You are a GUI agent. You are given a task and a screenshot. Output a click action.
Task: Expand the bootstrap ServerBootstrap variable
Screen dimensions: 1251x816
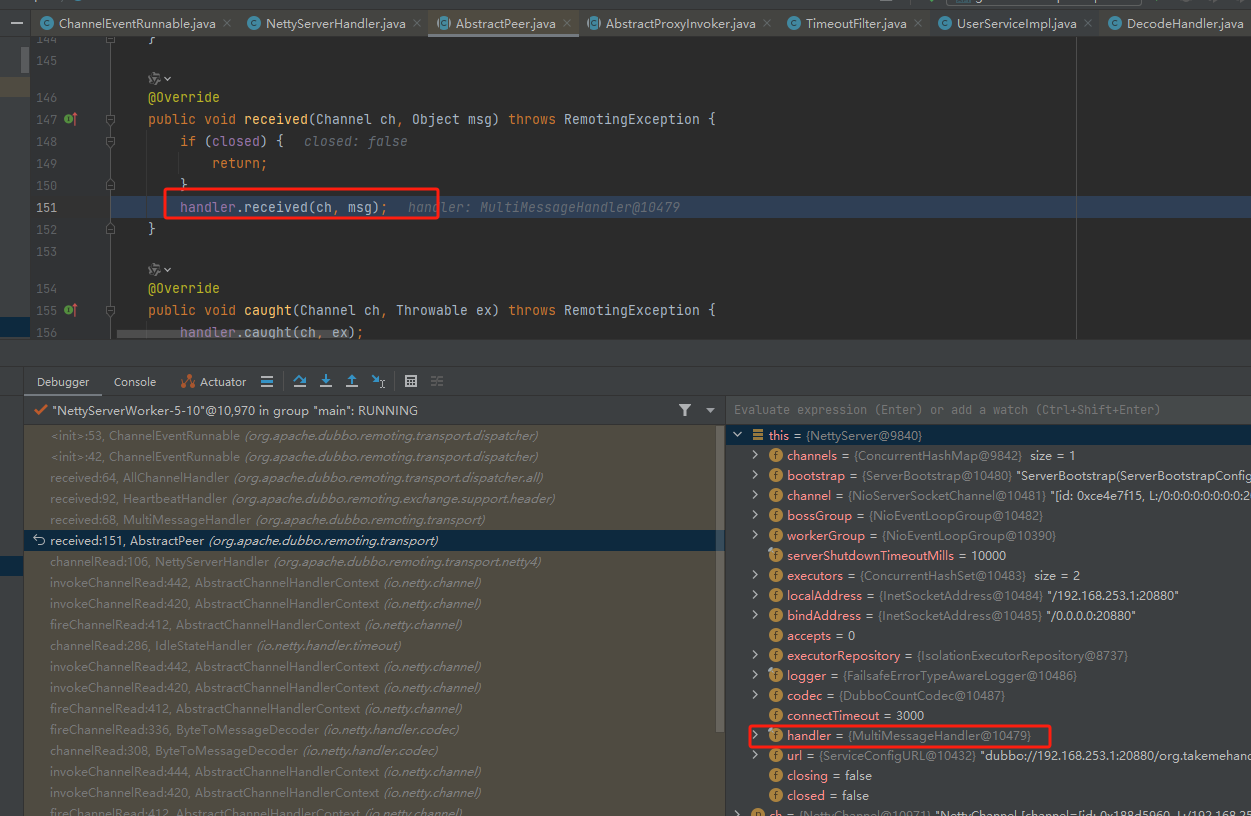coord(757,475)
